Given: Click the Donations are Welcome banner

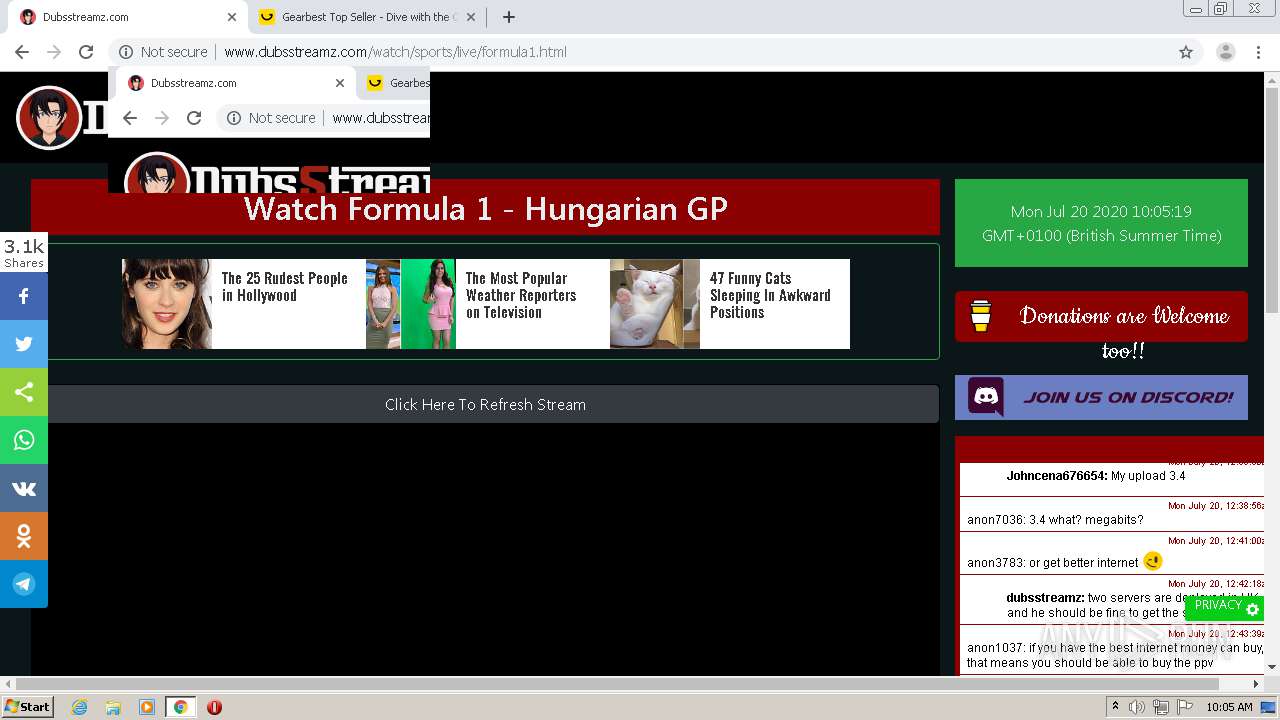Looking at the screenshot, I should 1101,317.
